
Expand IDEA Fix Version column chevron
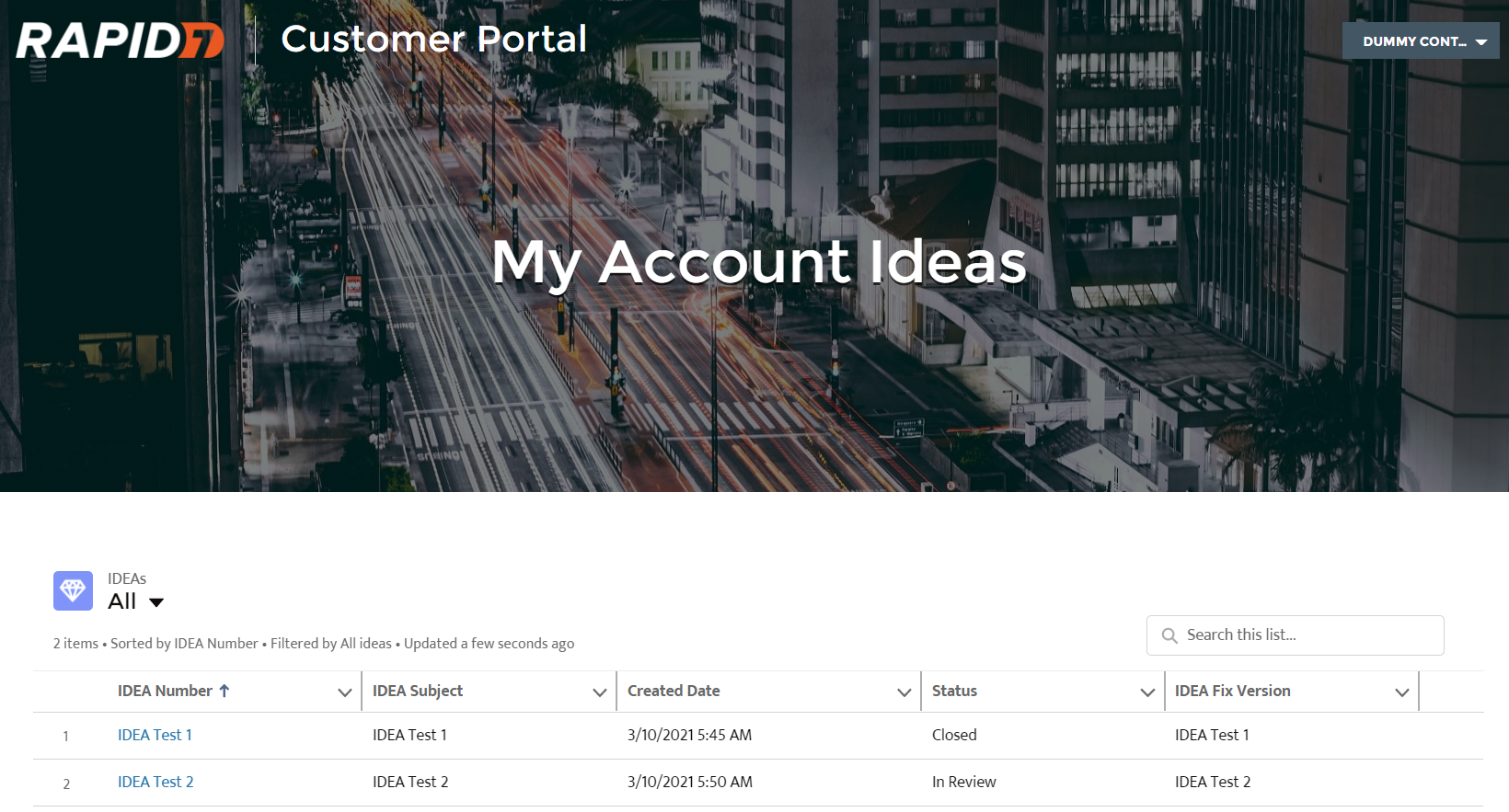1402,692
